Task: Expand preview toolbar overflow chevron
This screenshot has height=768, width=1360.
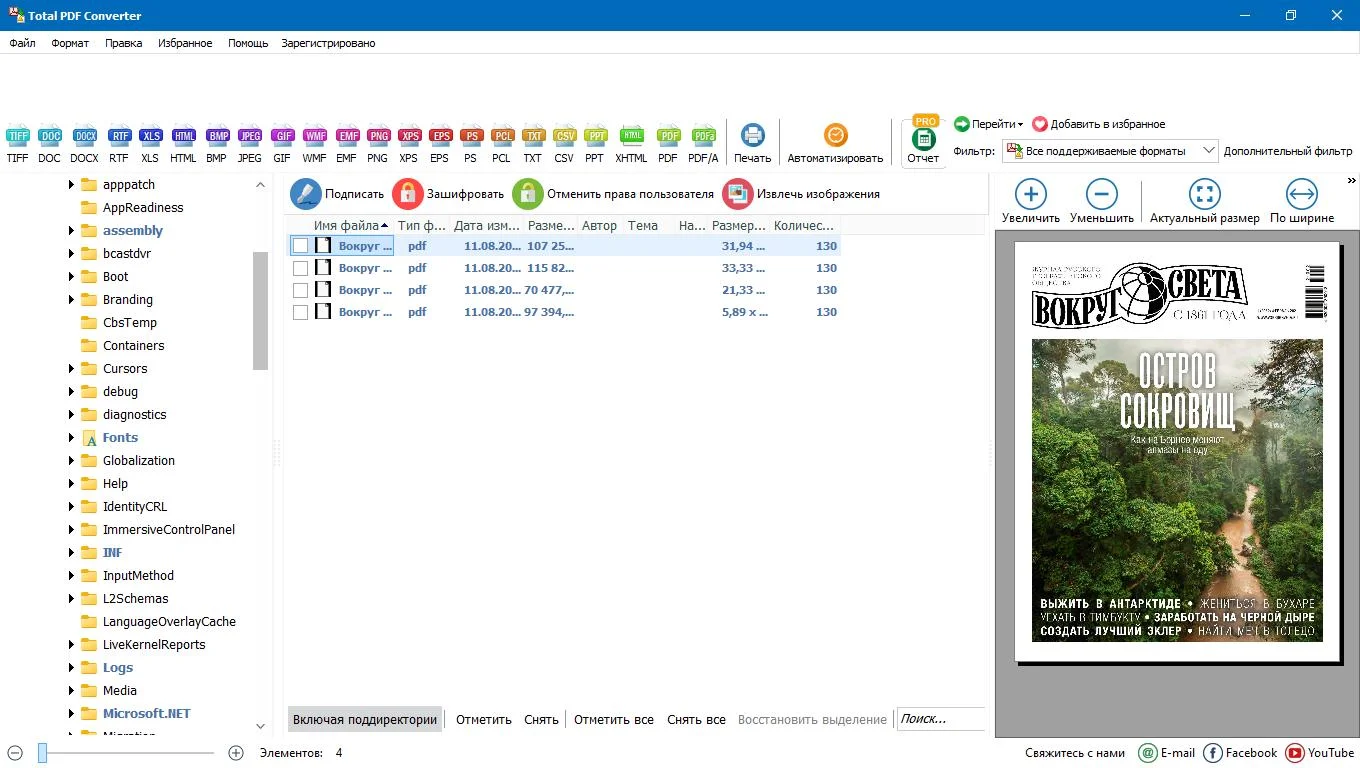Action: (x=1351, y=181)
